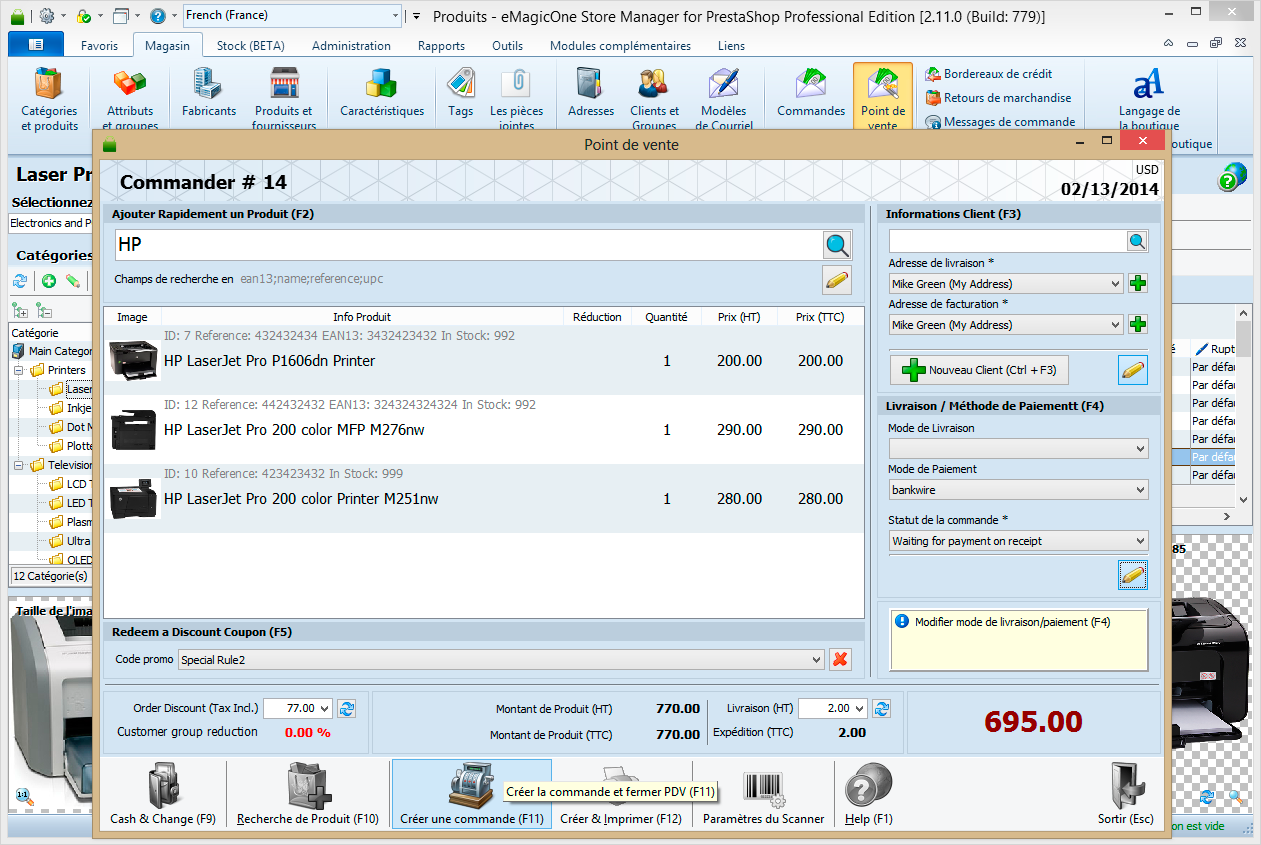Click Cash & Change (F9) button
The image size is (1261, 845).
point(163,796)
